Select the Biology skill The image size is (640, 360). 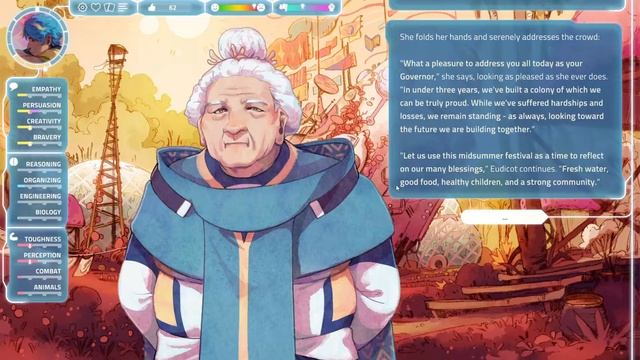(40, 215)
